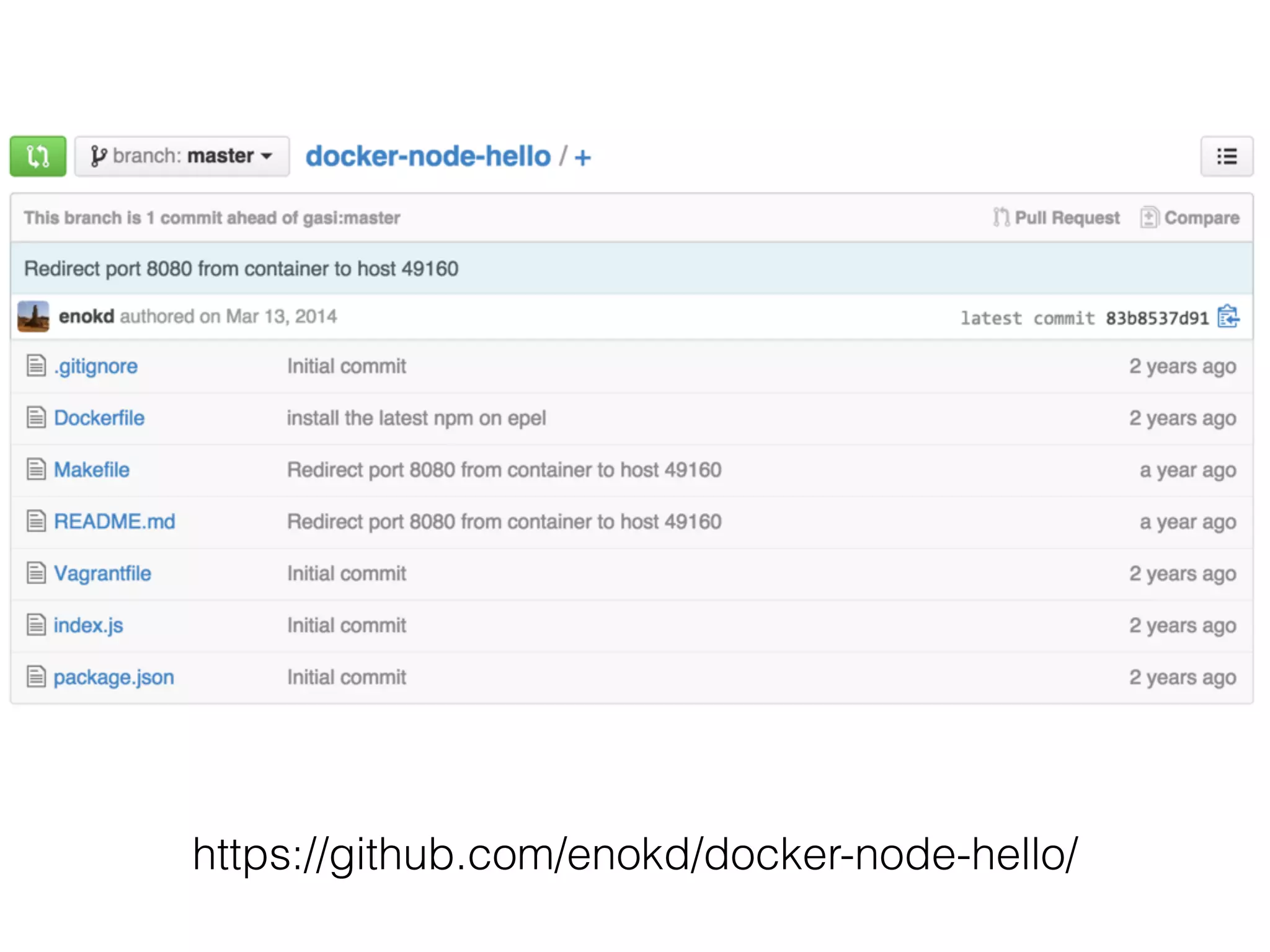Click the file icon beside .gitignore

tap(36, 366)
